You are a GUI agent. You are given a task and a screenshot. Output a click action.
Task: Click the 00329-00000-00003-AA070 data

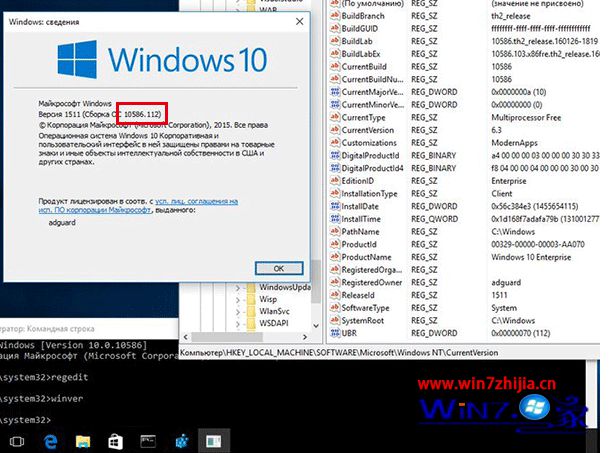[538, 244]
